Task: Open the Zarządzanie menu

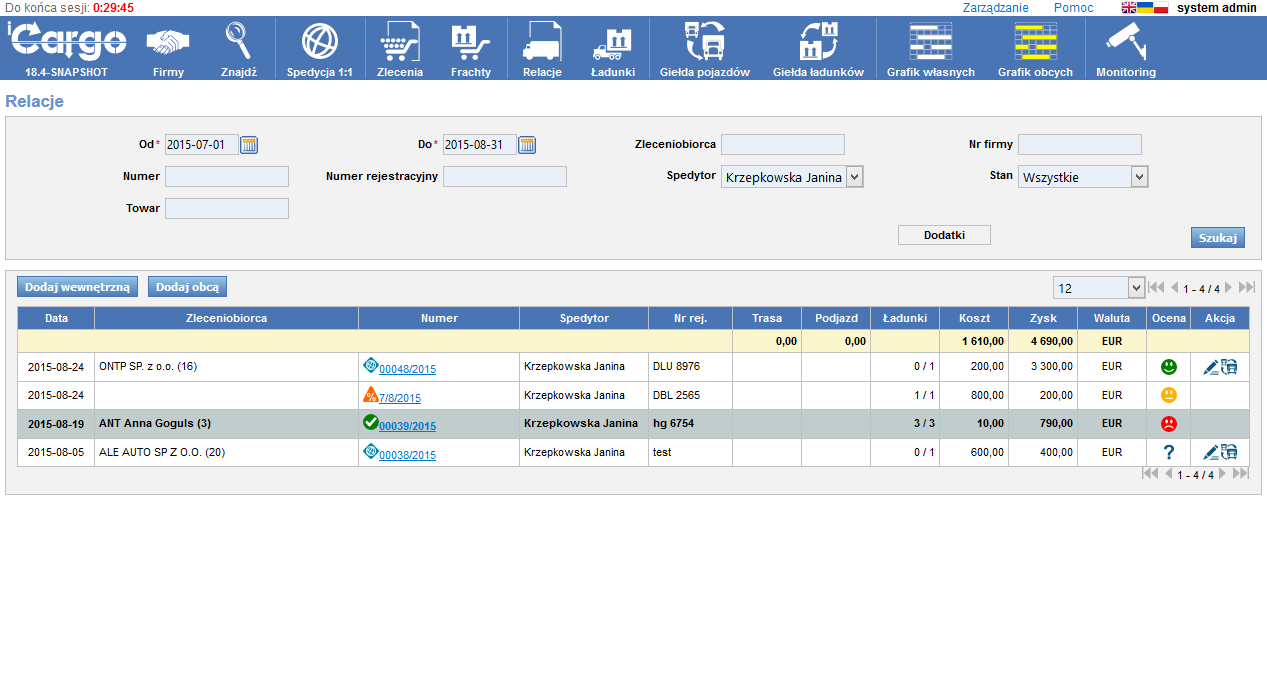Action: click(x=995, y=7)
